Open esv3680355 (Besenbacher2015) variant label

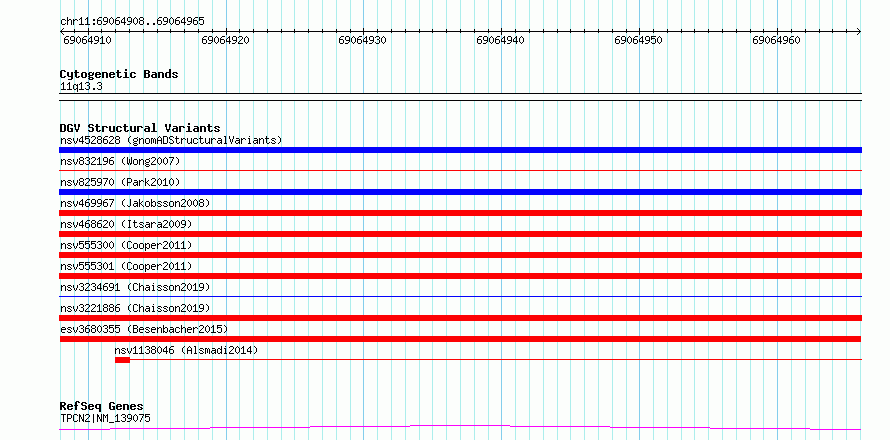click(x=144, y=329)
